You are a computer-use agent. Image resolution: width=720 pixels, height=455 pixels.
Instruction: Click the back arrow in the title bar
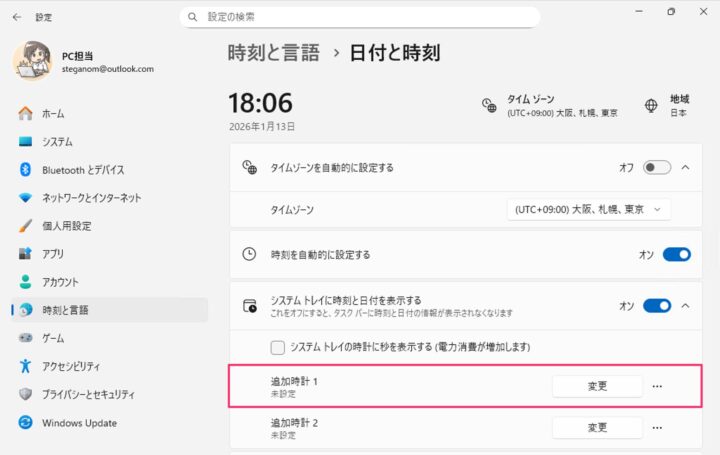click(16, 17)
